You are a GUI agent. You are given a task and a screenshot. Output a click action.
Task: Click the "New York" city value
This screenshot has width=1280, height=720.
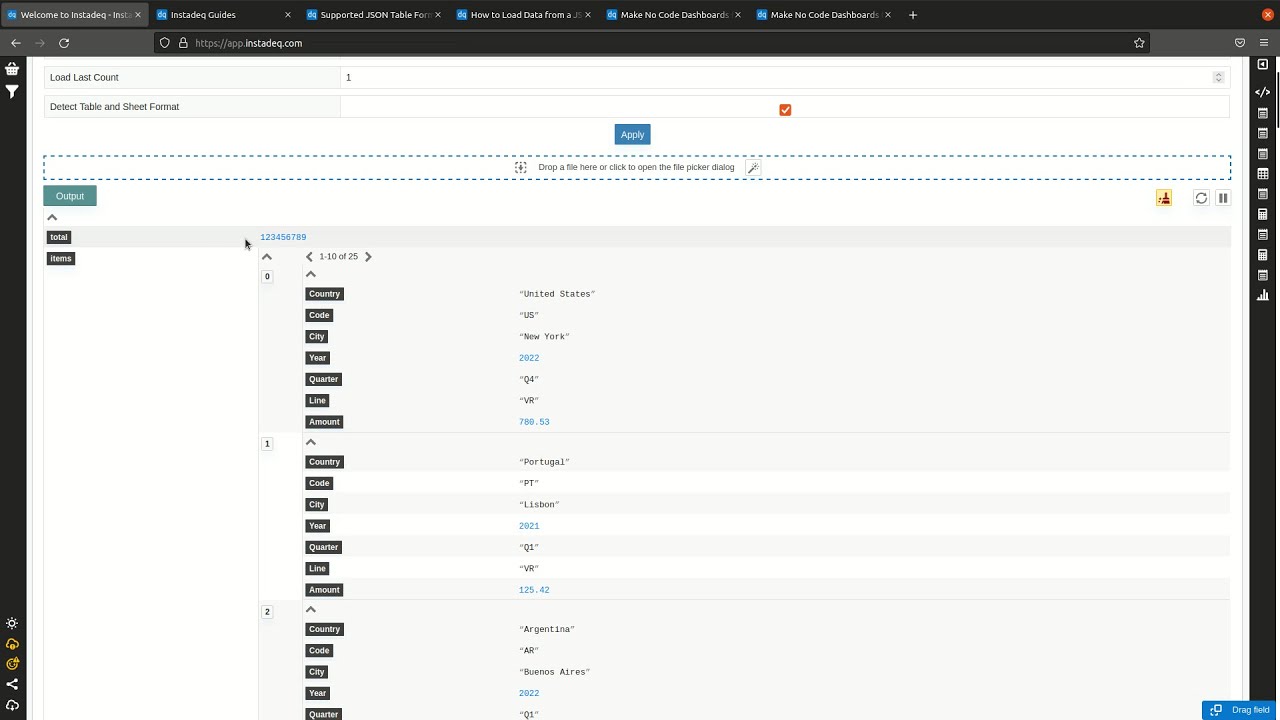pyautogui.click(x=544, y=337)
